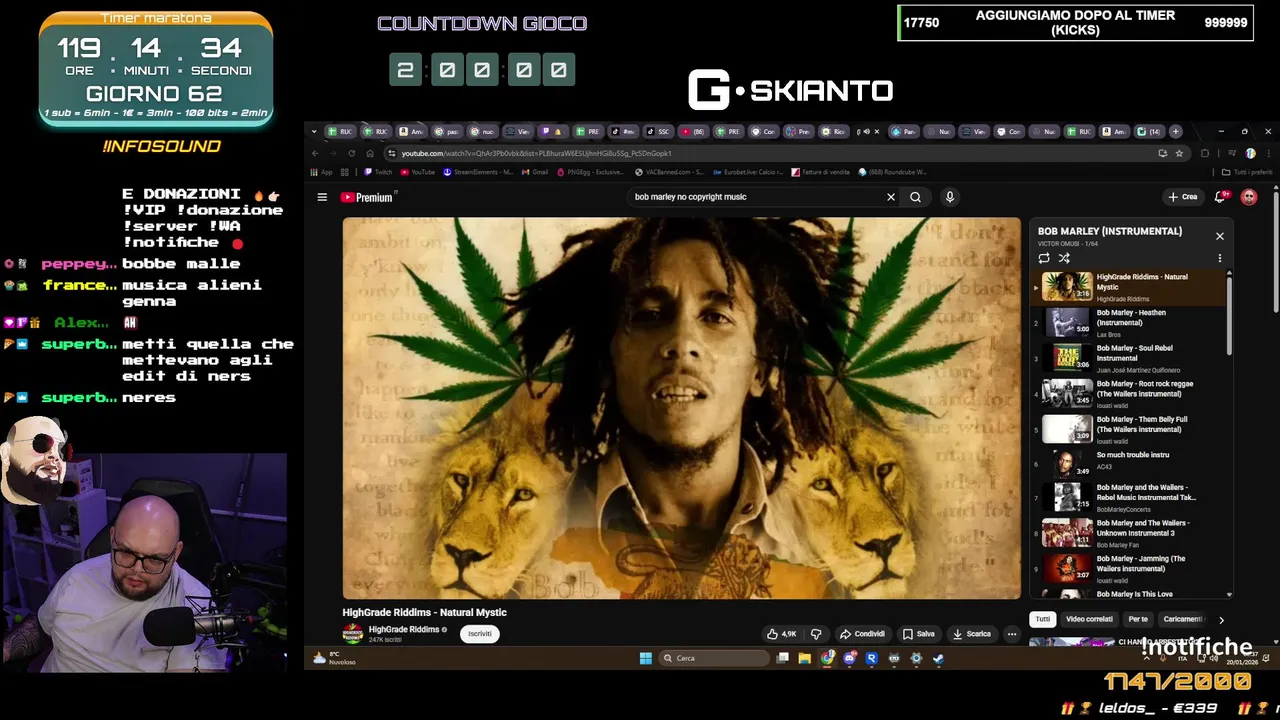
Task: Open the StreamElements bookmark
Action: 478,172
